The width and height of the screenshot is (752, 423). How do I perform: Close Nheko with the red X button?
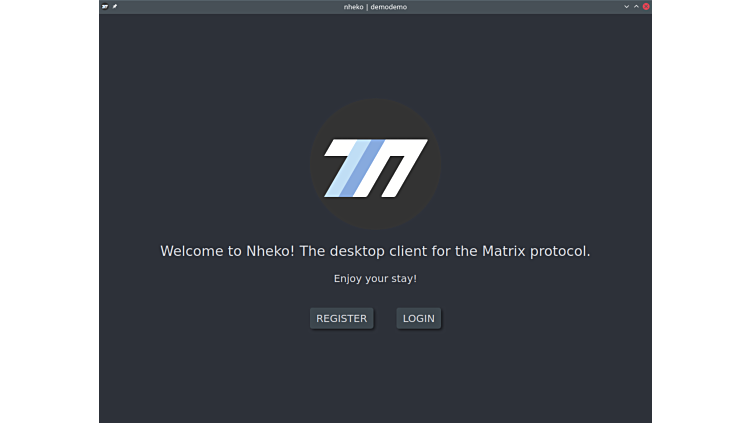tap(646, 6)
